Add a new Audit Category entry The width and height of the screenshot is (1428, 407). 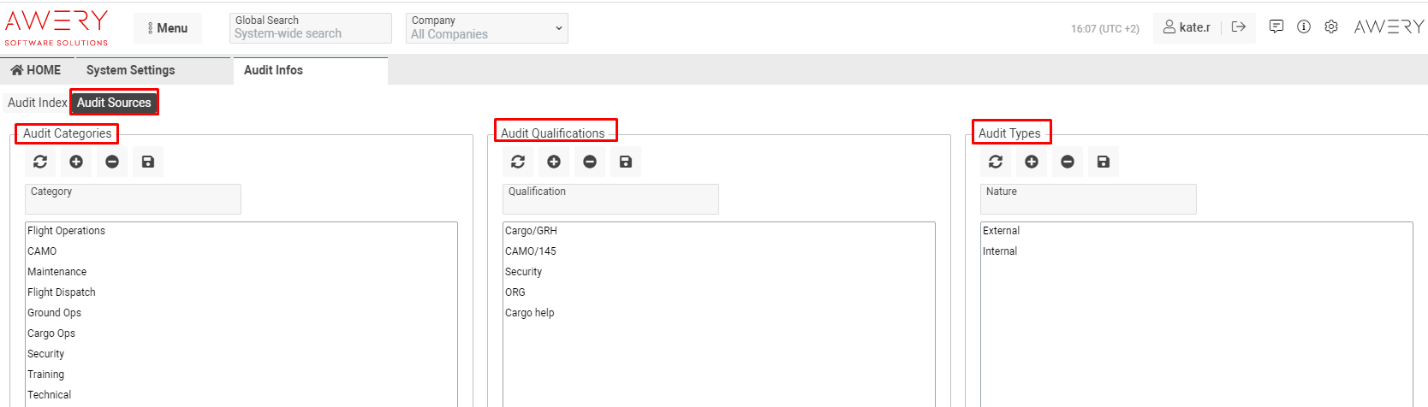click(x=76, y=162)
